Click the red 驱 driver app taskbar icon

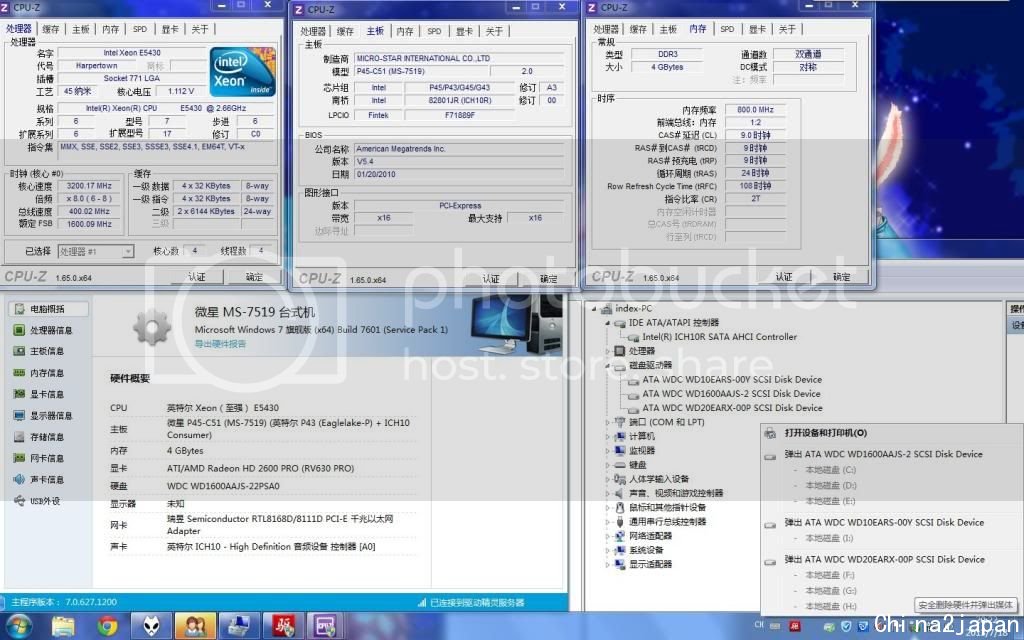coord(283,626)
